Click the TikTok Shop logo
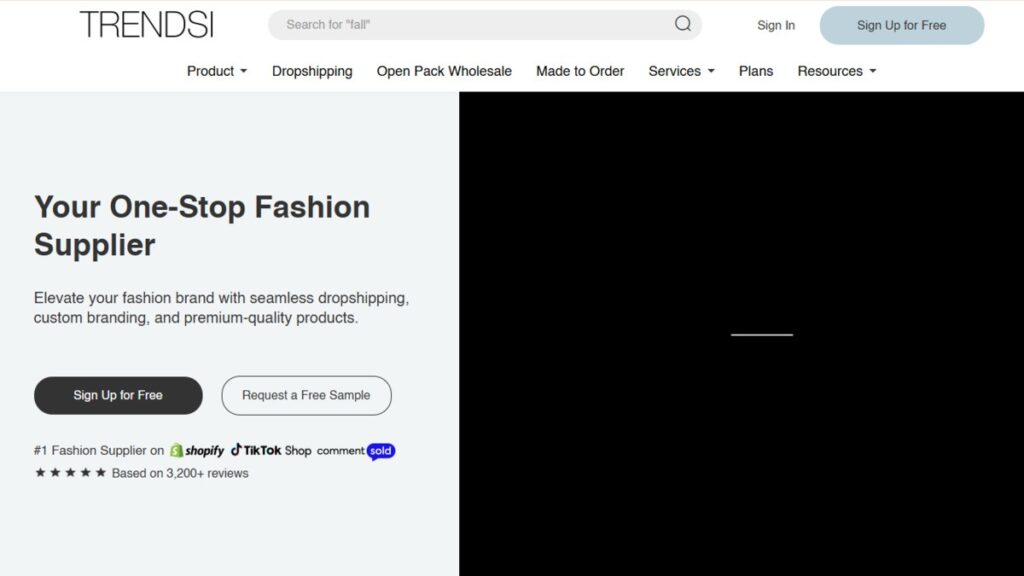 [271, 451]
